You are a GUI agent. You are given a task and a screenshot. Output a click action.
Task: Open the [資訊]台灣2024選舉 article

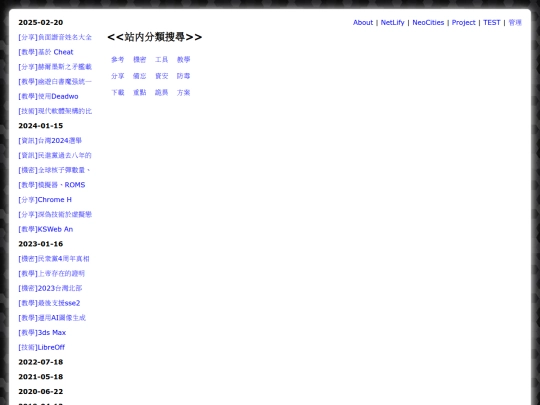[50, 141]
